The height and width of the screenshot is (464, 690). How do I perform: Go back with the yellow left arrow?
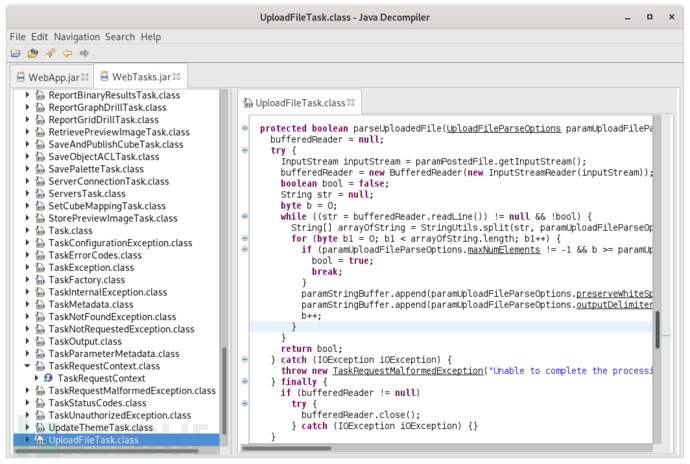pyautogui.click(x=67, y=53)
